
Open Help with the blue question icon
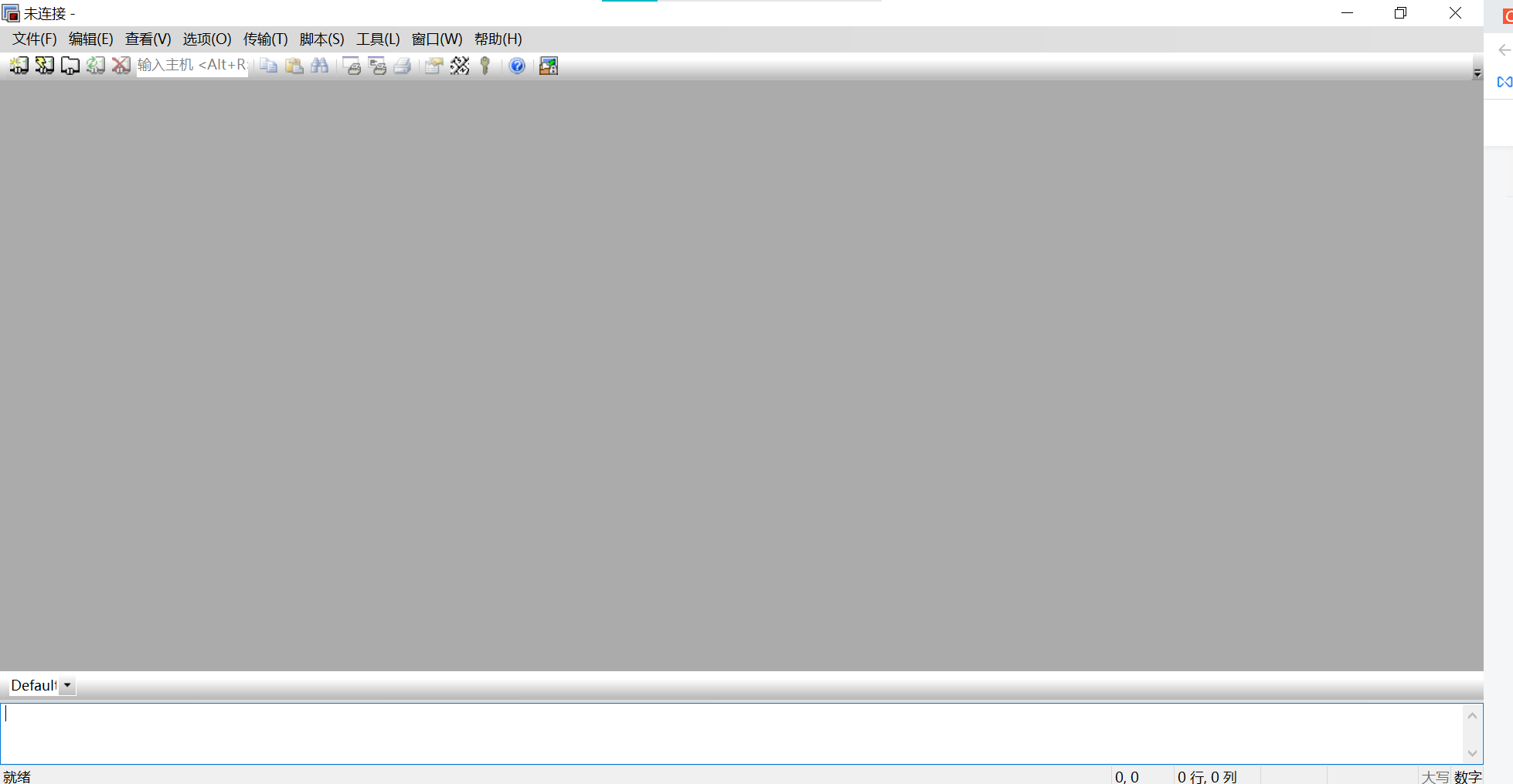coord(517,66)
